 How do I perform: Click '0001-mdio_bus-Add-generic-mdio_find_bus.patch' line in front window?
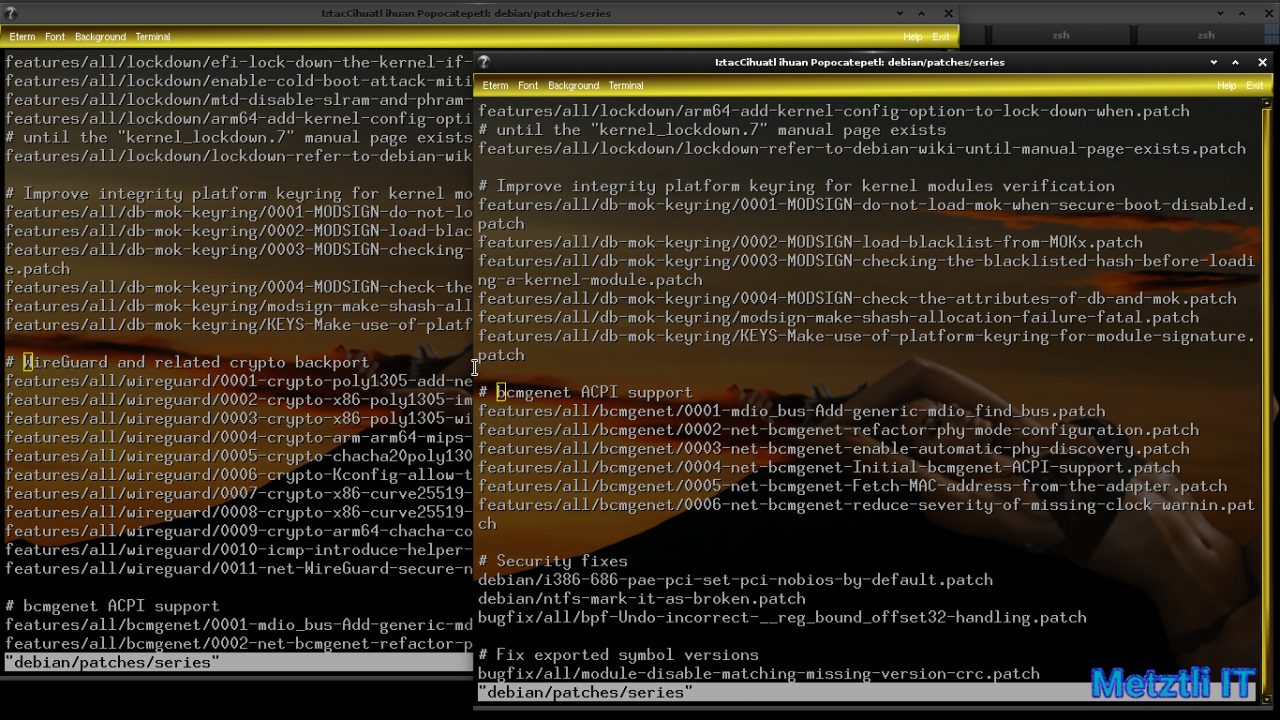792,411
